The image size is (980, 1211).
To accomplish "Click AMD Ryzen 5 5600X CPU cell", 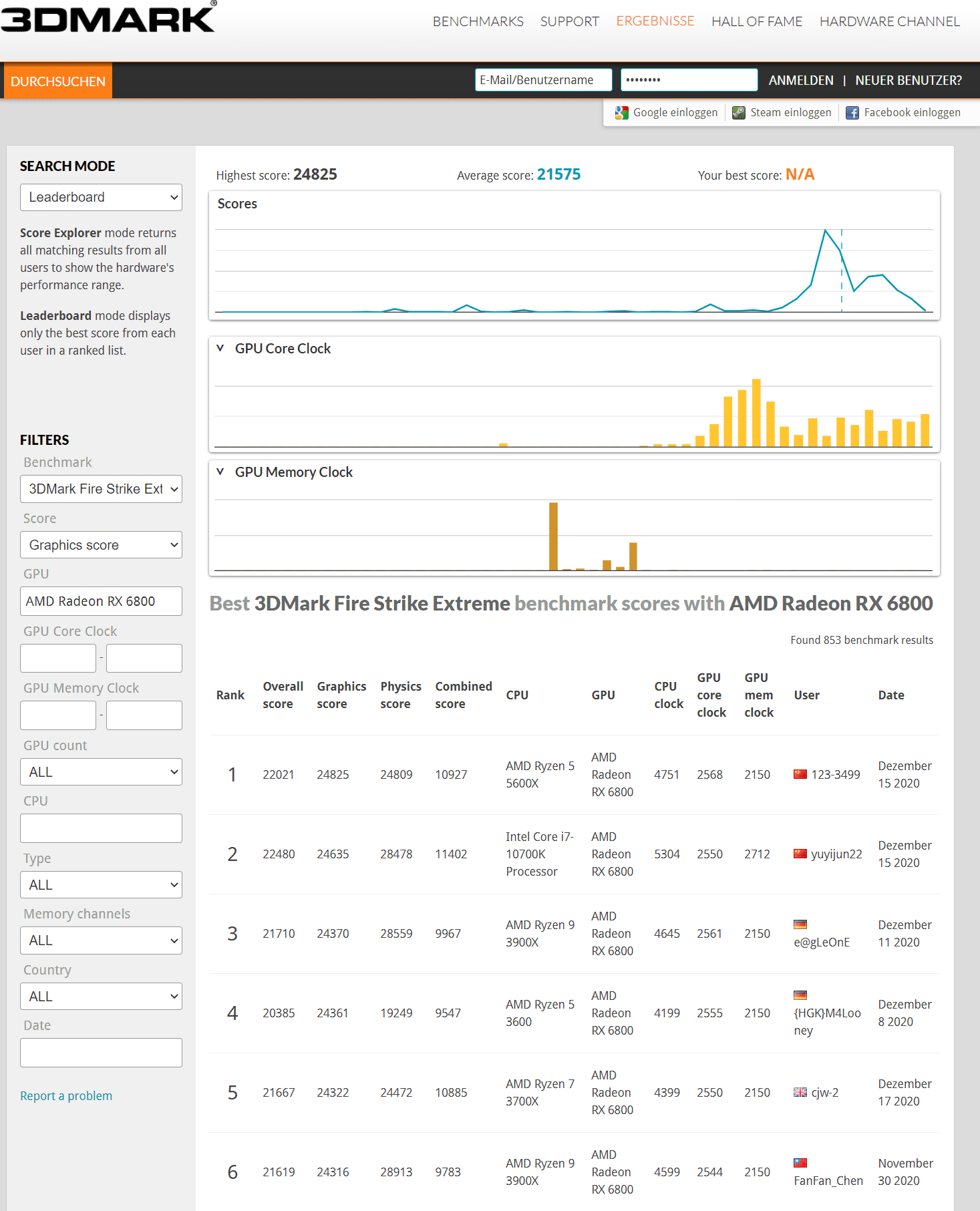I will pyautogui.click(x=540, y=775).
